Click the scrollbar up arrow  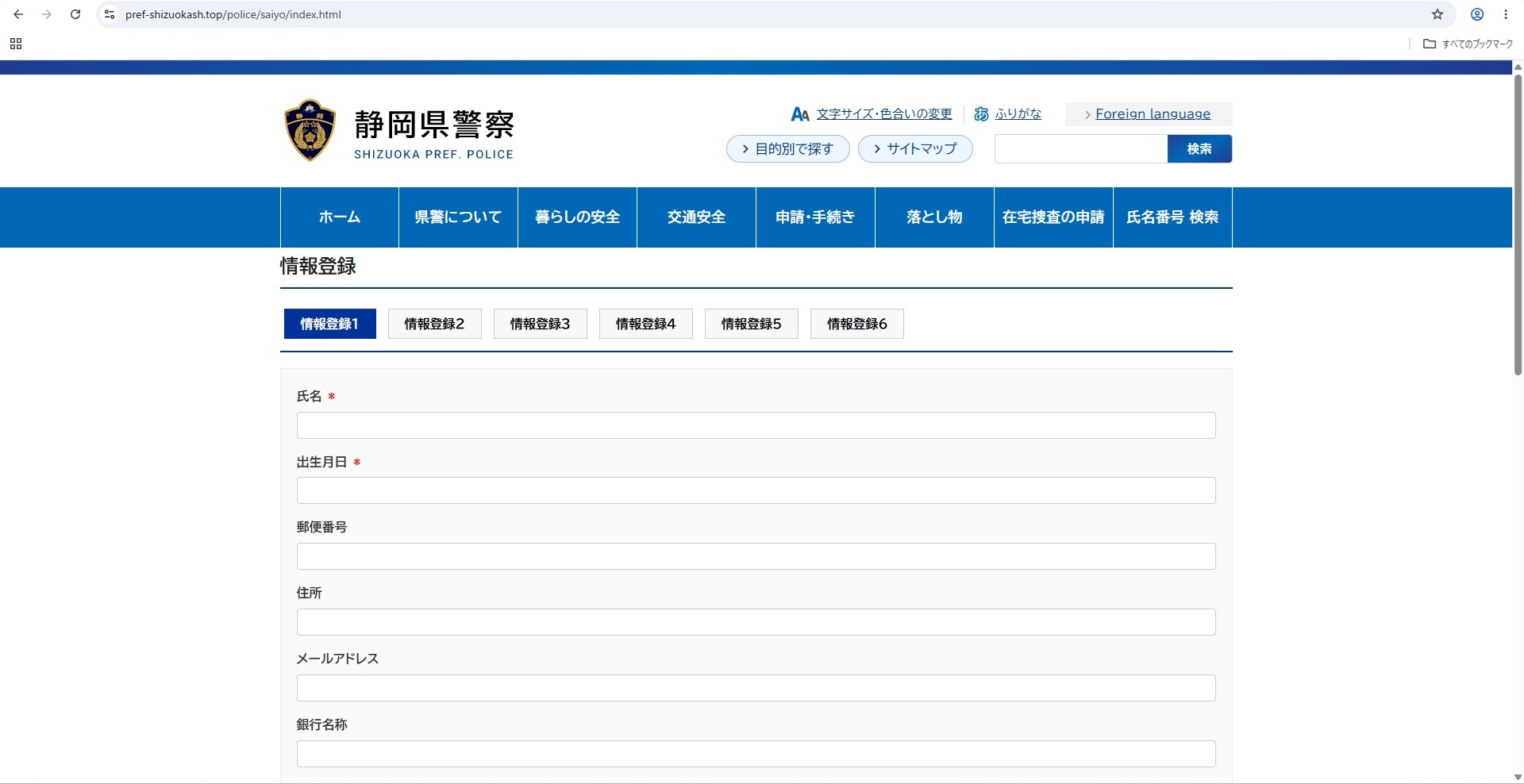pos(1518,67)
